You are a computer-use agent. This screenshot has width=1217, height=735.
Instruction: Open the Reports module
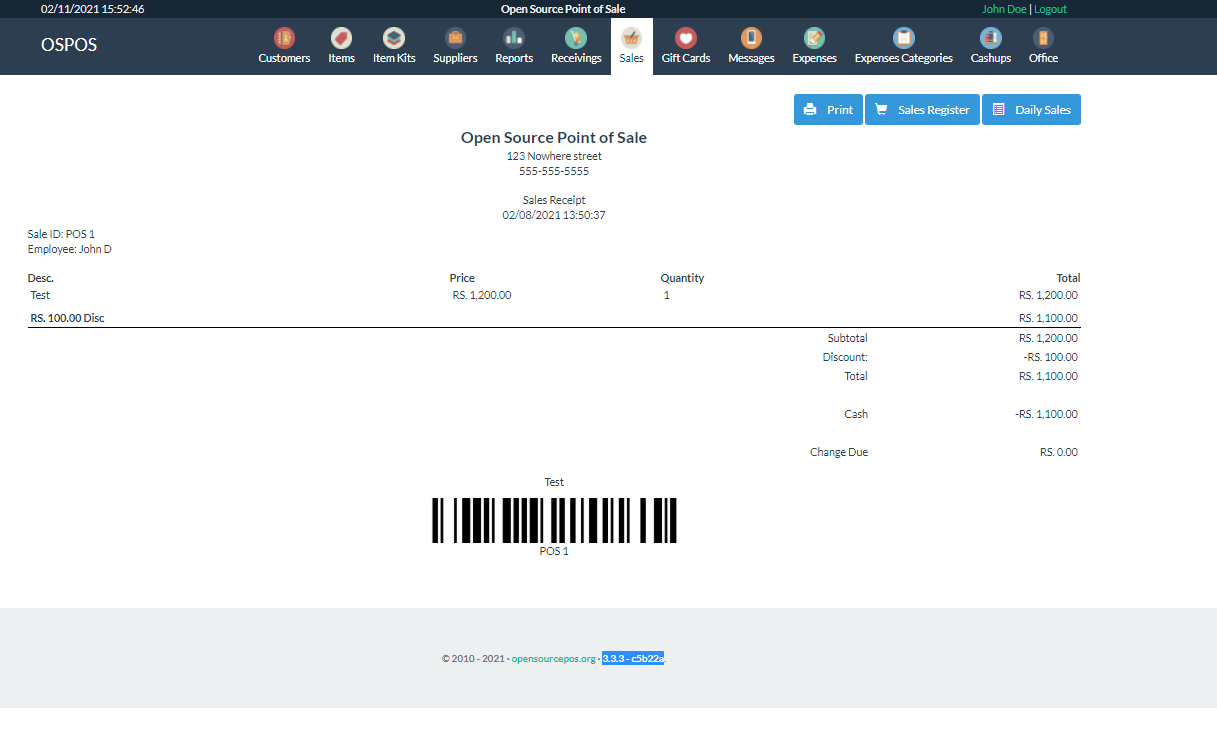point(513,43)
